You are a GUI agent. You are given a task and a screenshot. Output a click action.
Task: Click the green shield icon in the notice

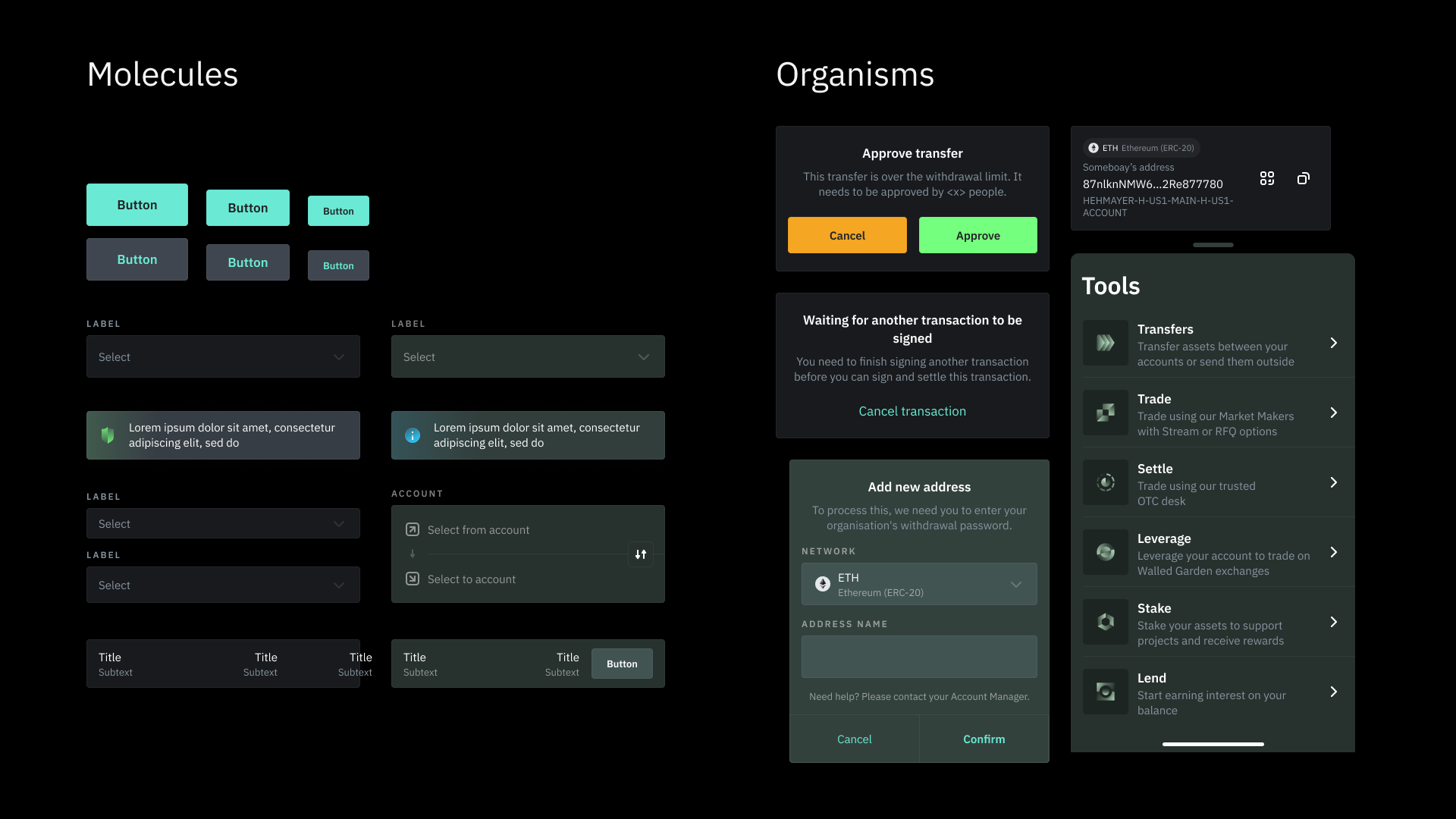click(108, 435)
